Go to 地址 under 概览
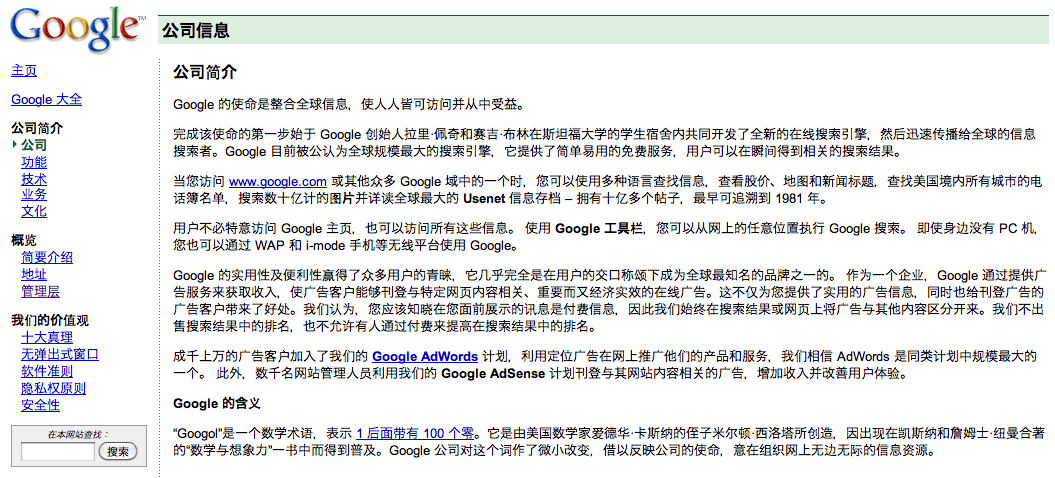This screenshot has width=1055, height=478. 34,274
